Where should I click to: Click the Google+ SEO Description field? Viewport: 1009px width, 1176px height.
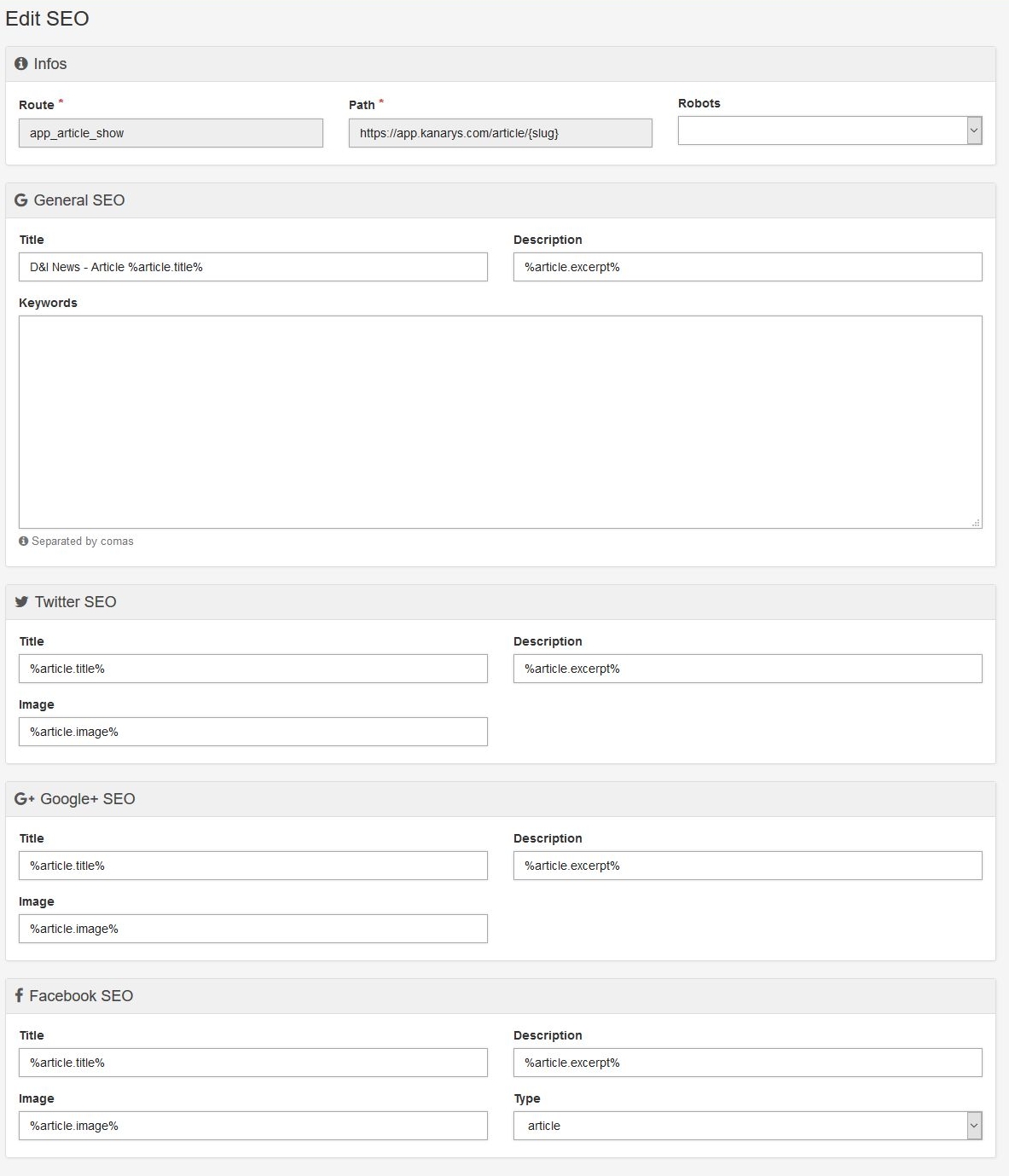(x=747, y=866)
